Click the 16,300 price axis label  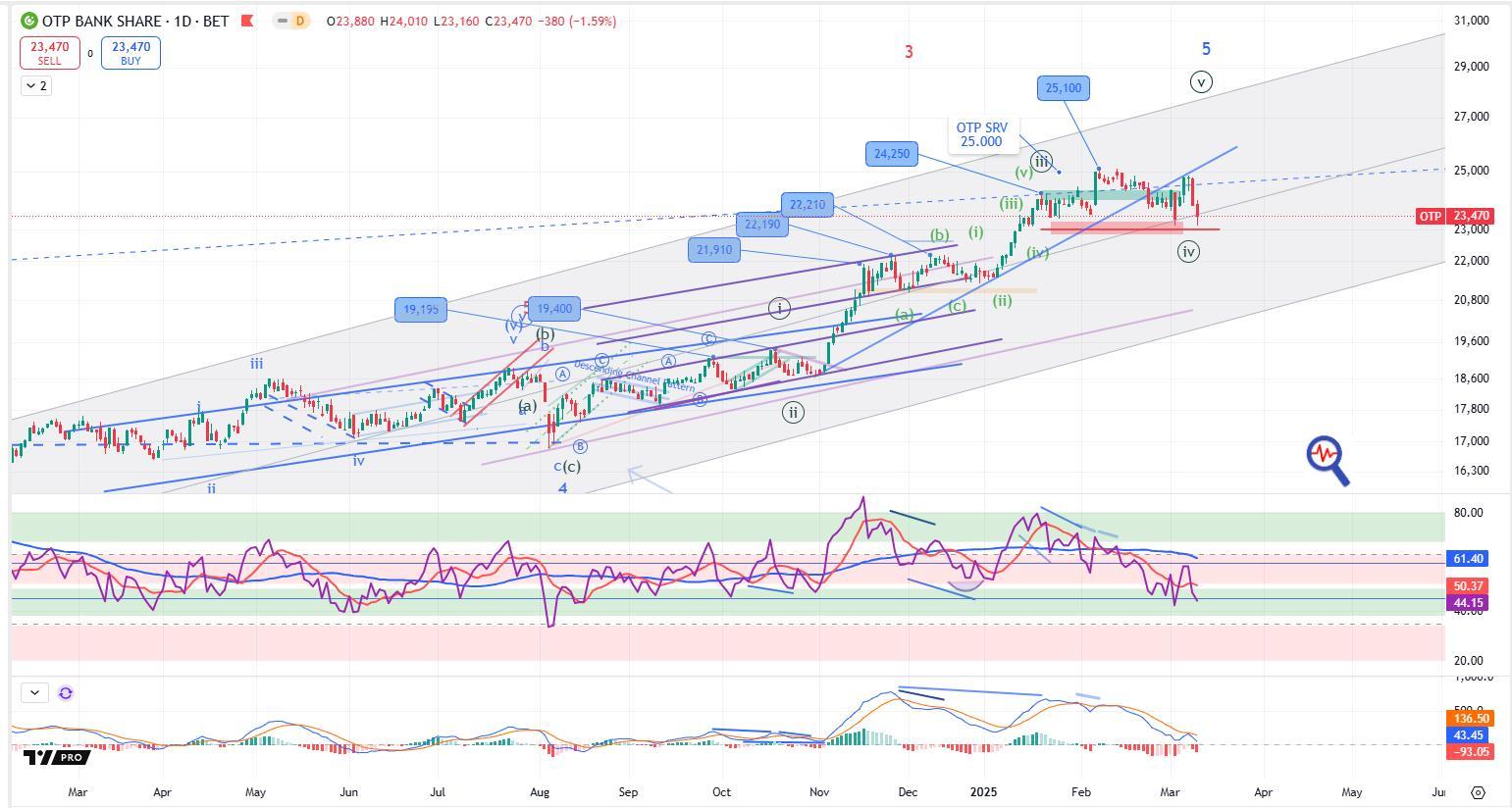[1470, 471]
